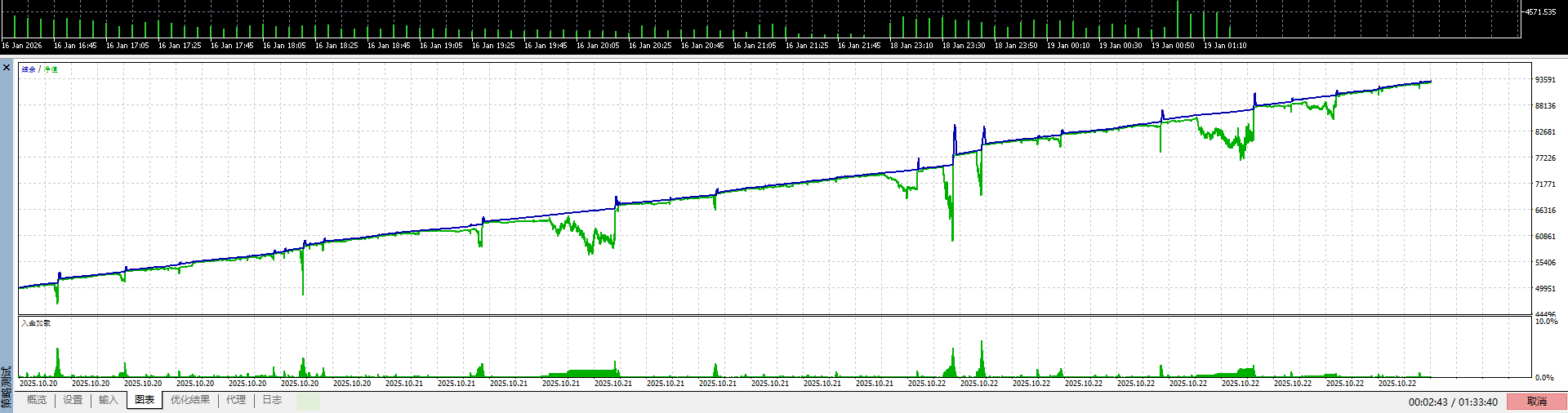1568x413 pixels.
Task: Open the 设置 tab
Action: pos(73,400)
